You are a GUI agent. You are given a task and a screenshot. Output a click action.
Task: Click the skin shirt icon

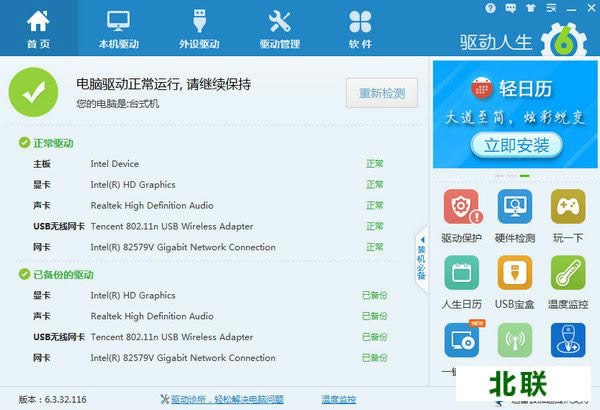pos(531,8)
